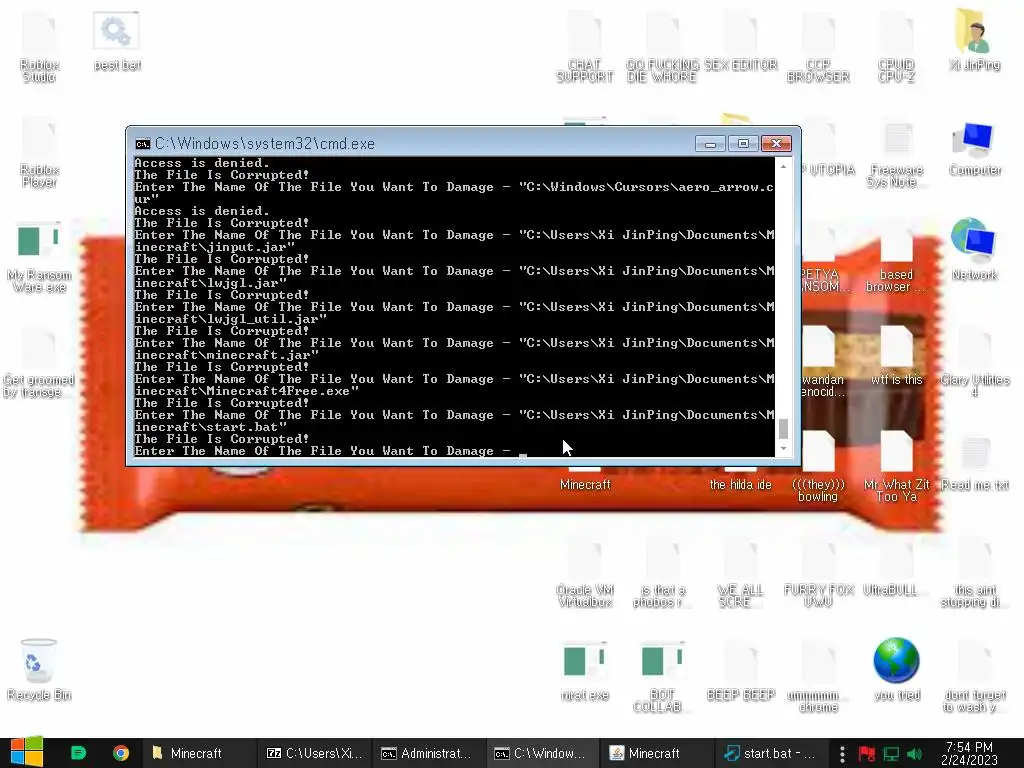This screenshot has height=768, width=1024.
Task: Launch the Oracle VM Virtualbox desktop icon
Action: click(x=584, y=573)
